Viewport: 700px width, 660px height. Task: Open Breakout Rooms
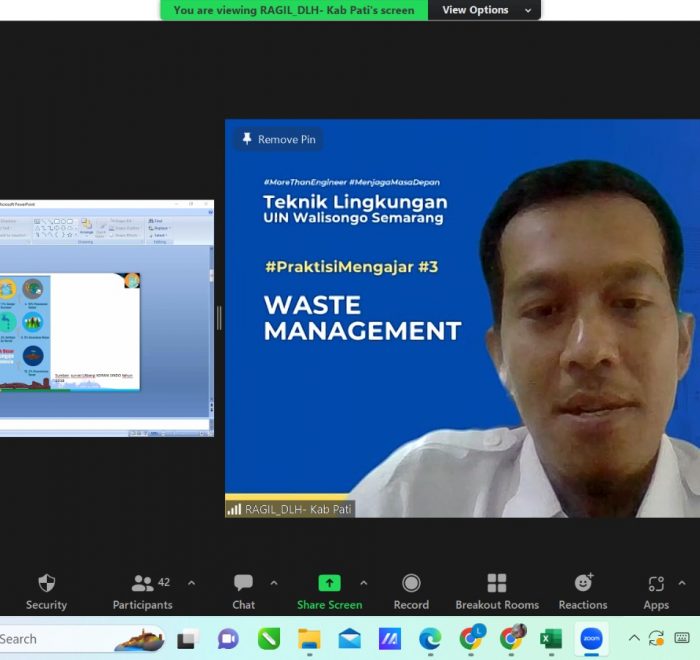(496, 591)
